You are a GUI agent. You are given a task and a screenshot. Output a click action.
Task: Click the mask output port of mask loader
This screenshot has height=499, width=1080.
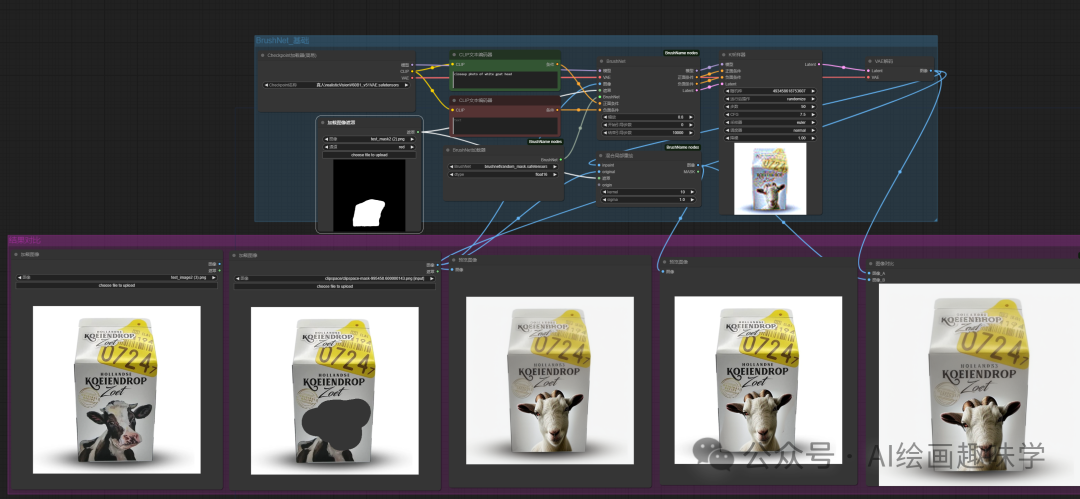point(418,132)
